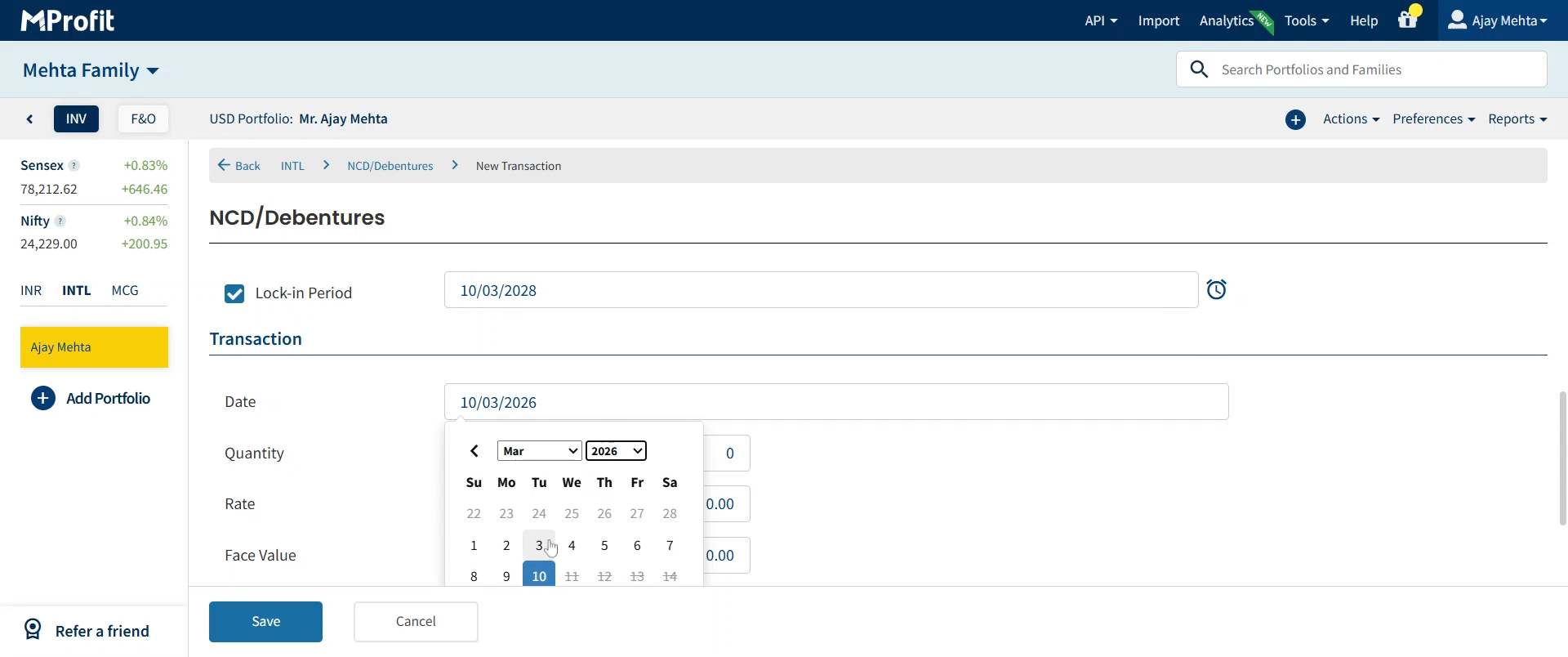Screen dimensions: 1568x657
Task: Click the MProfit logo
Action: point(68,20)
